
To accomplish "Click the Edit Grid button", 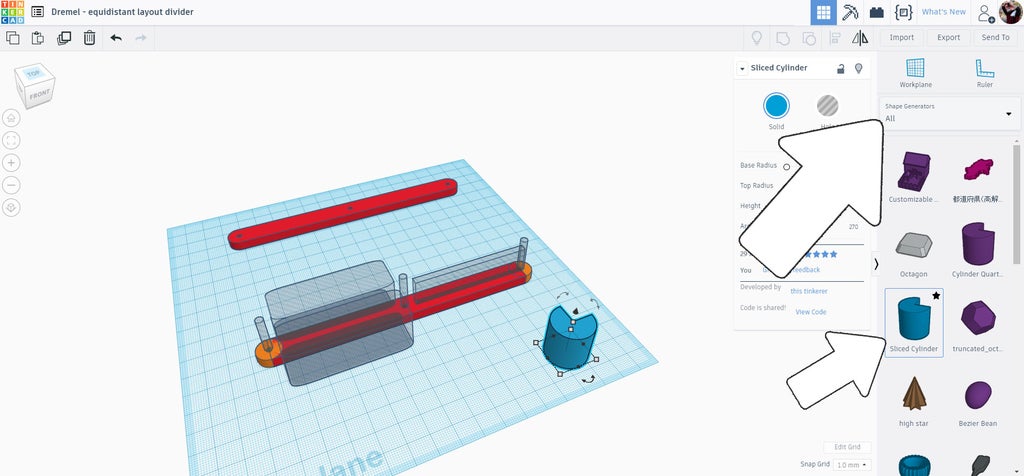I will (x=847, y=447).
